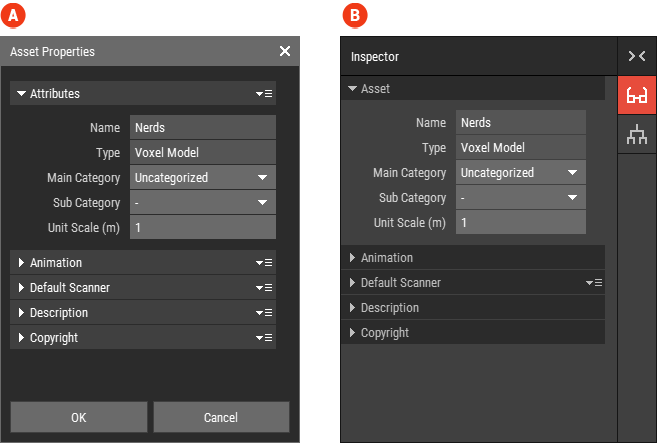Open Copyright section options menu icon

(265, 338)
